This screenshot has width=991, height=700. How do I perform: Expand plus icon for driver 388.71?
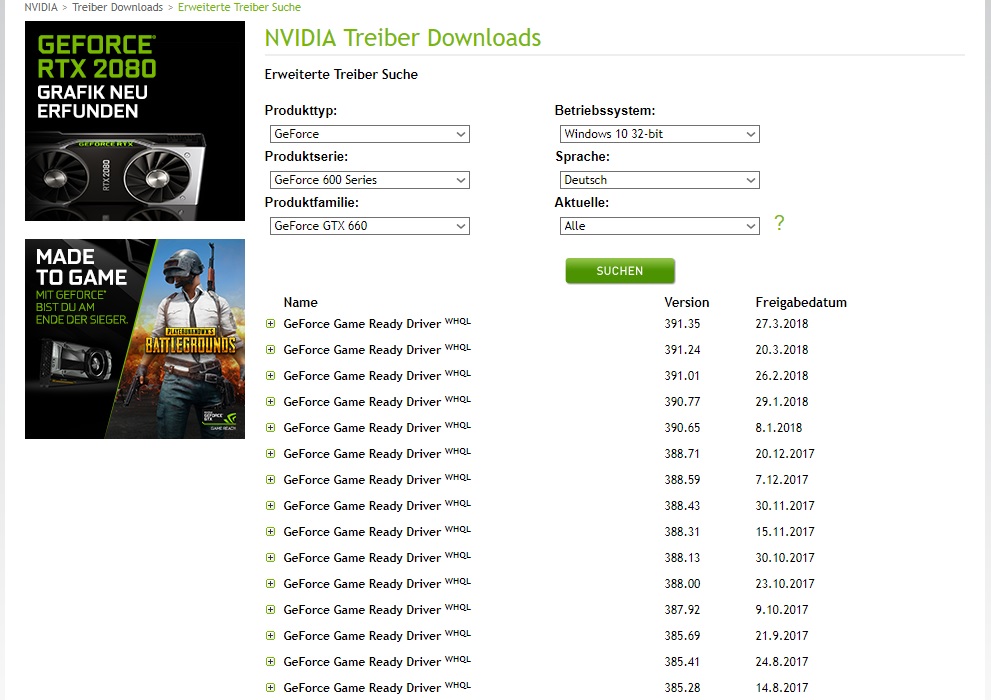click(271, 454)
